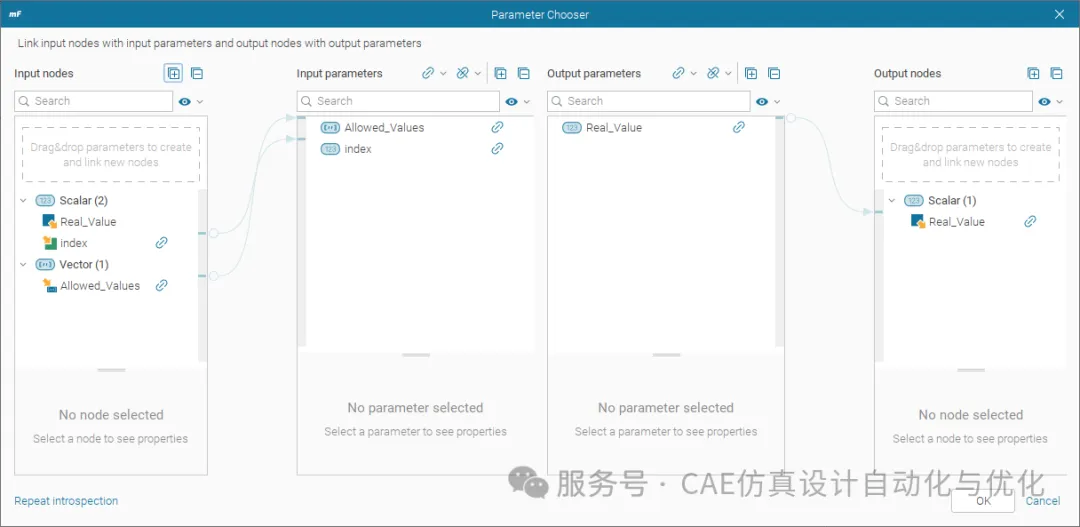
Task: Click the Output nodes drag&drop area
Action: pos(970,154)
